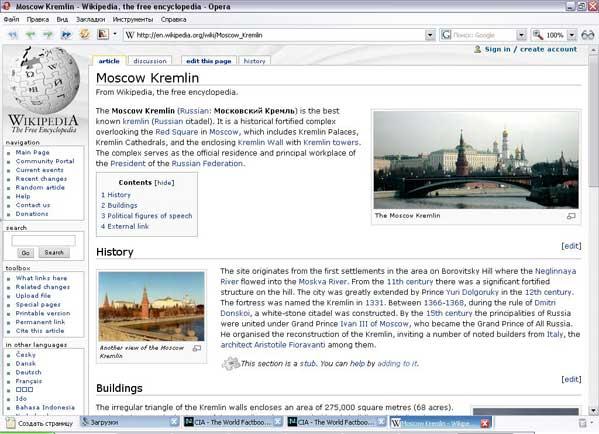The height and width of the screenshot is (434, 599).
Task: Go forward using the green Forward arrow
Action: [48, 35]
